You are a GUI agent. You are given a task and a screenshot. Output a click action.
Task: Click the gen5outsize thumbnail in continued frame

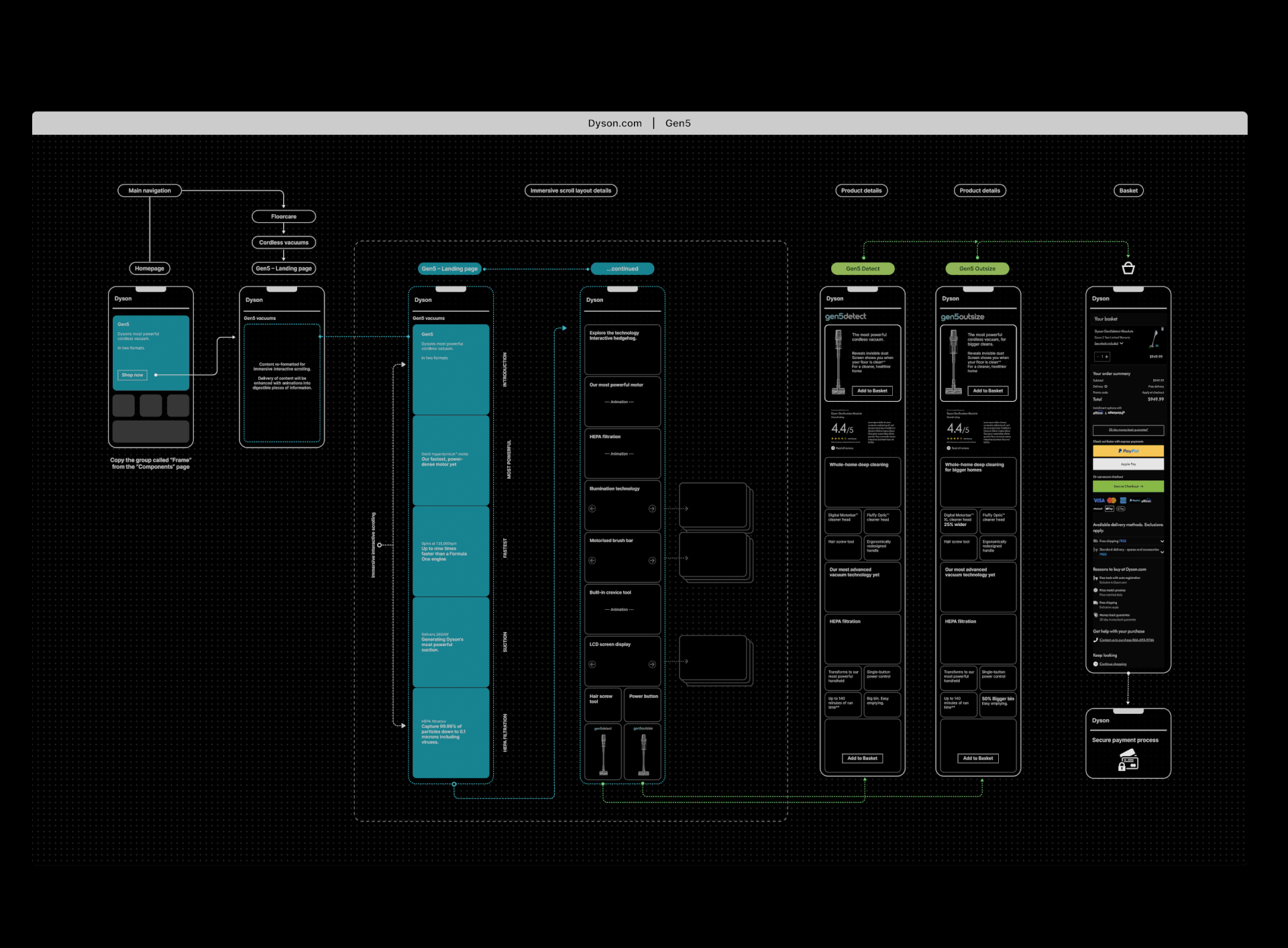pos(643,751)
